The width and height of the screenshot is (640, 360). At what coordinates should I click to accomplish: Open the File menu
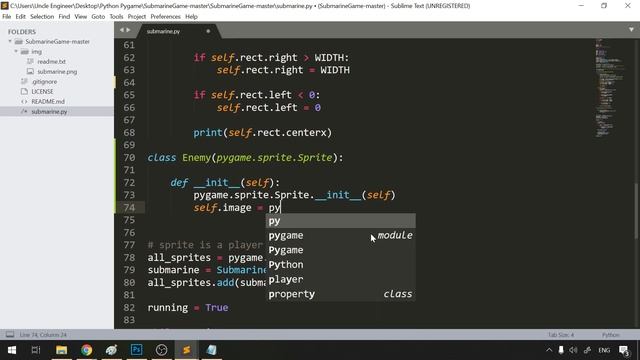click(x=7, y=17)
